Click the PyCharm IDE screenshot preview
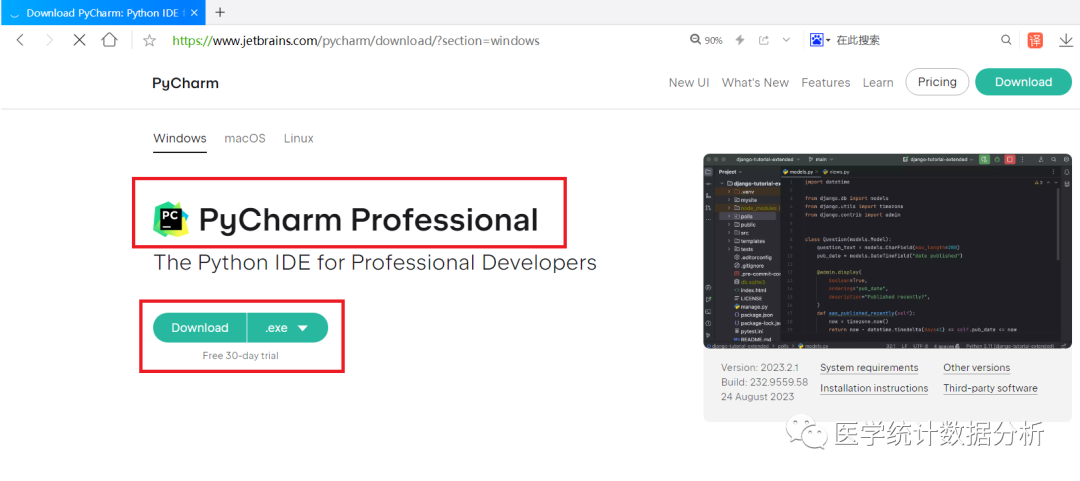The image size is (1080, 481). tap(887, 251)
